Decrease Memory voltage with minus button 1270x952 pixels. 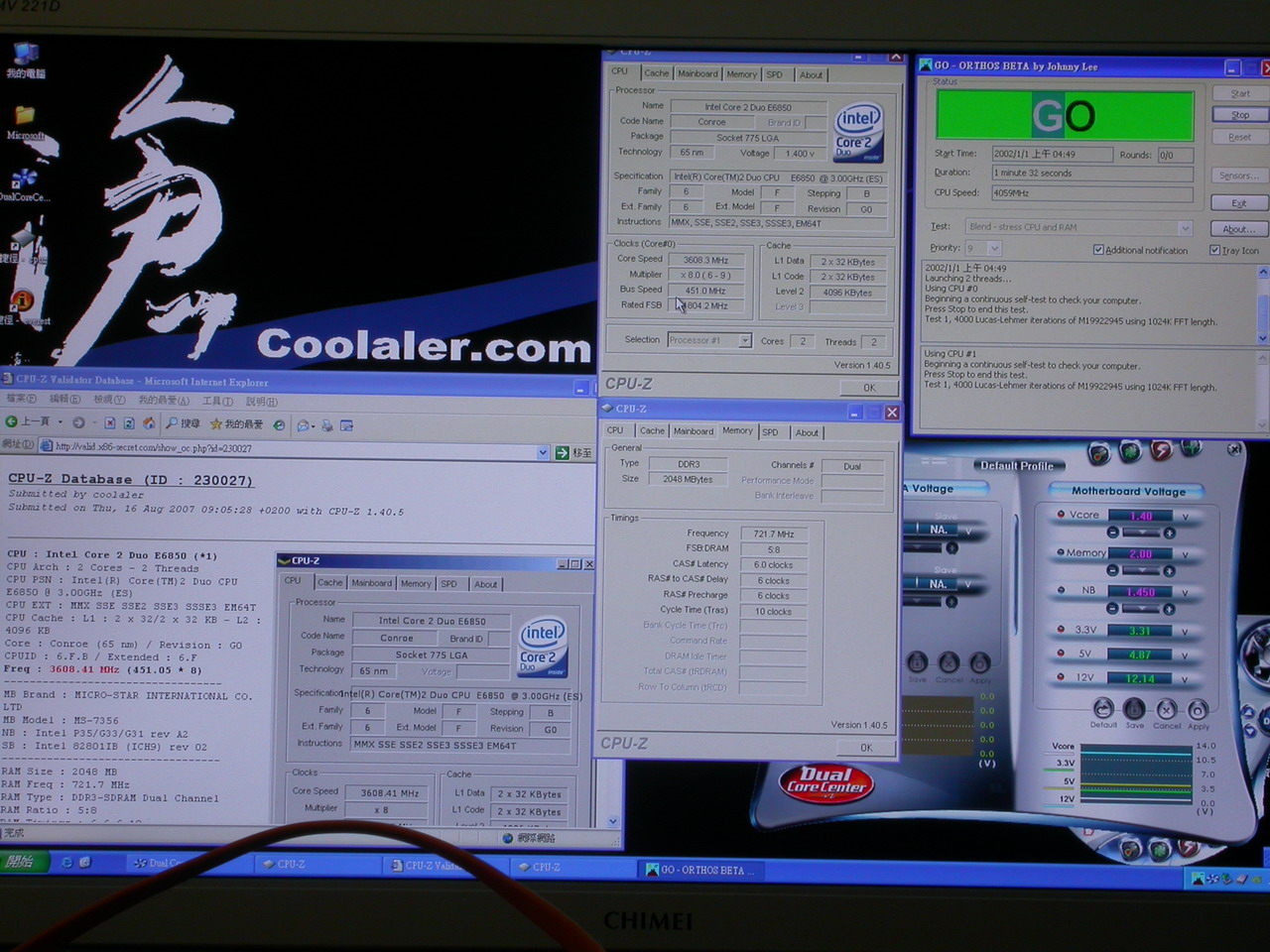(1112, 570)
